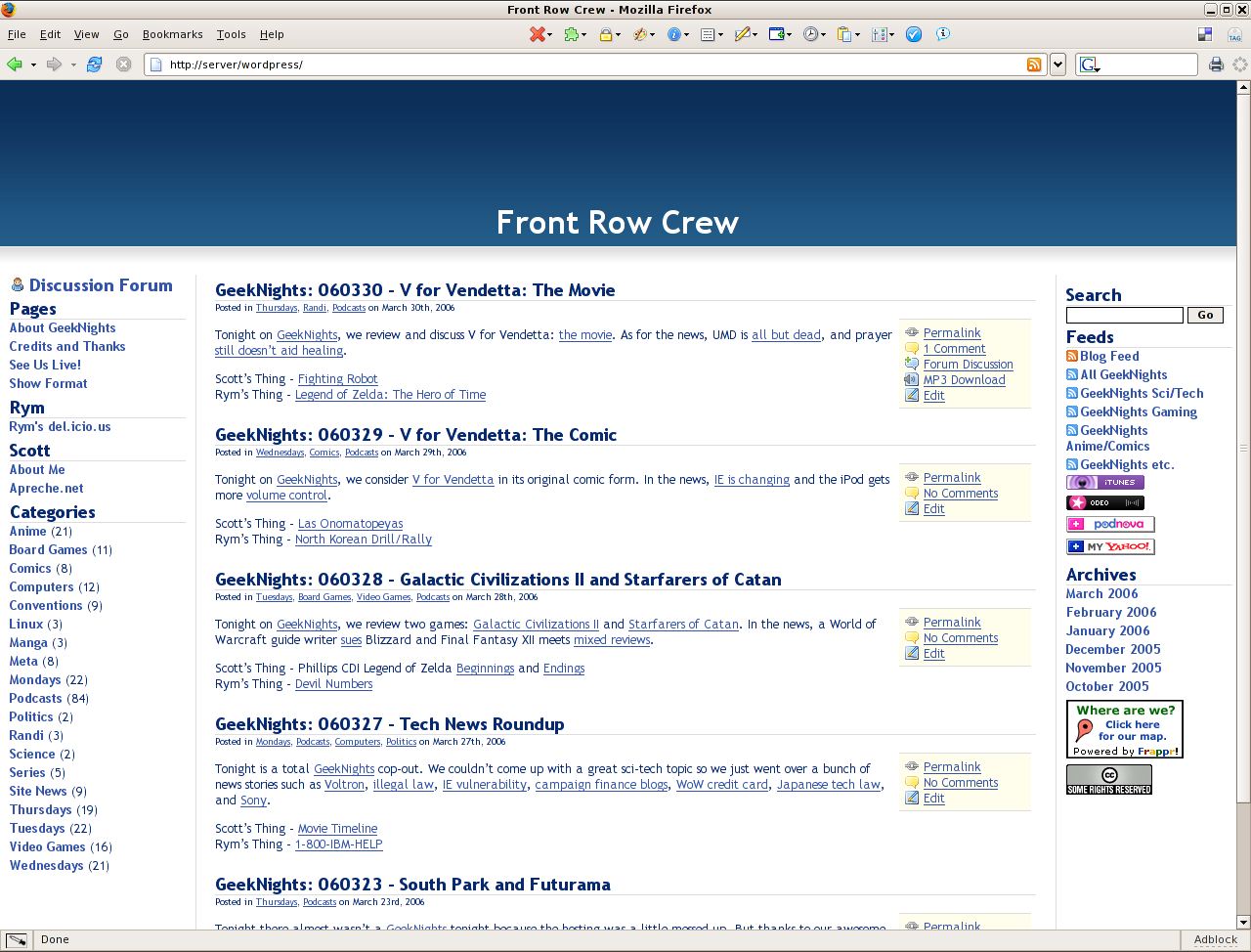The image size is (1251, 952).
Task: Click the paint palette toolbar icon
Action: (639, 34)
